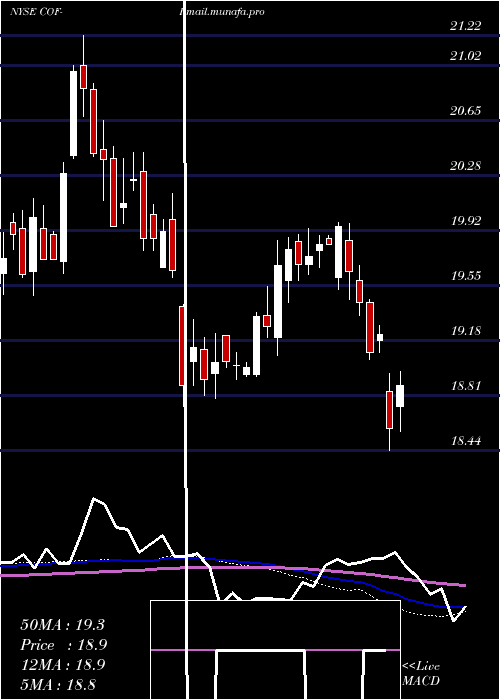Click the red gap-down candle below 19.55

pos(182,346)
